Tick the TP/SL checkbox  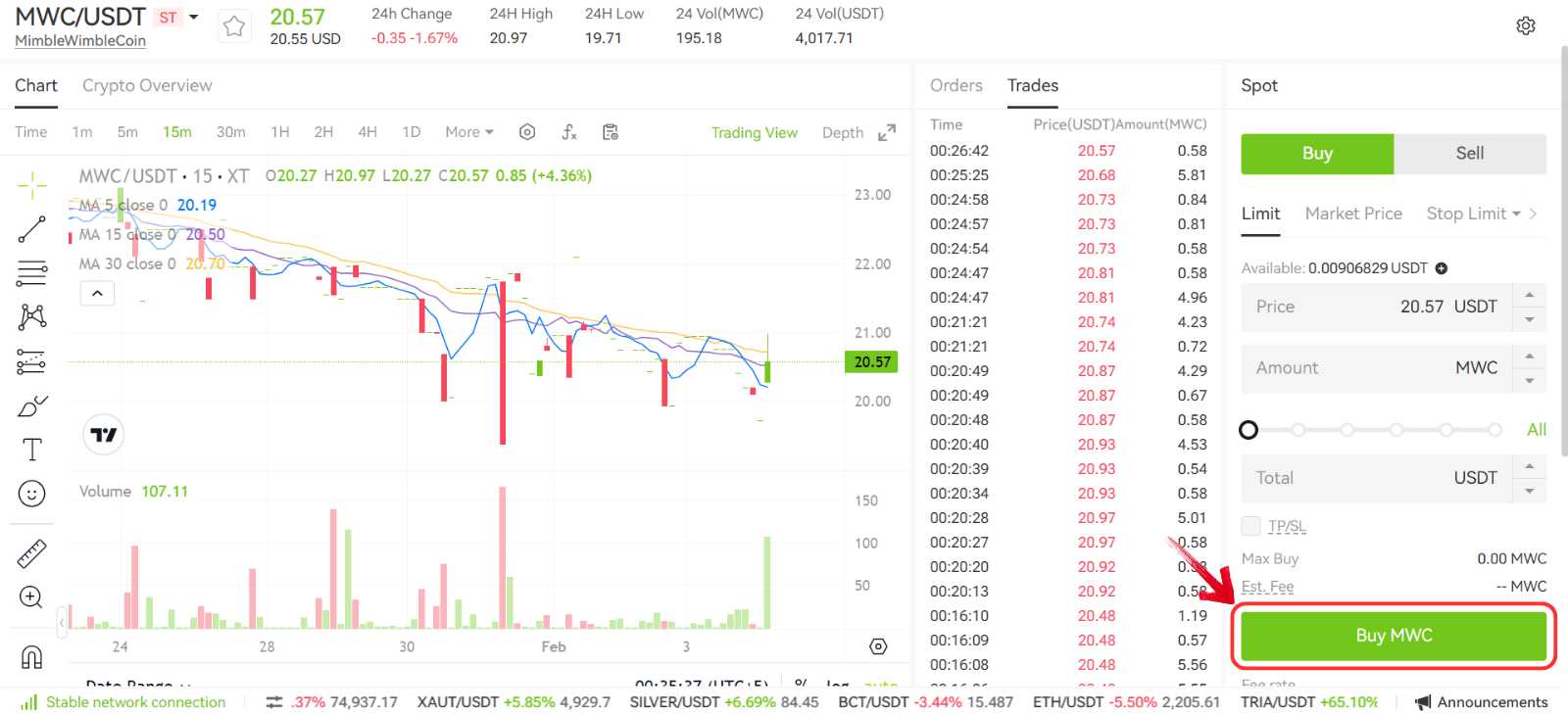click(1250, 526)
